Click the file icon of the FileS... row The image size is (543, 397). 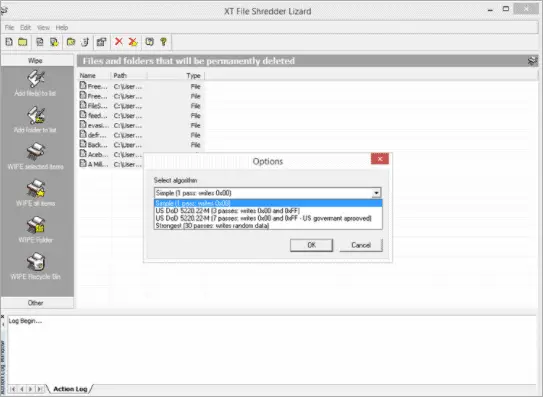[x=83, y=105]
